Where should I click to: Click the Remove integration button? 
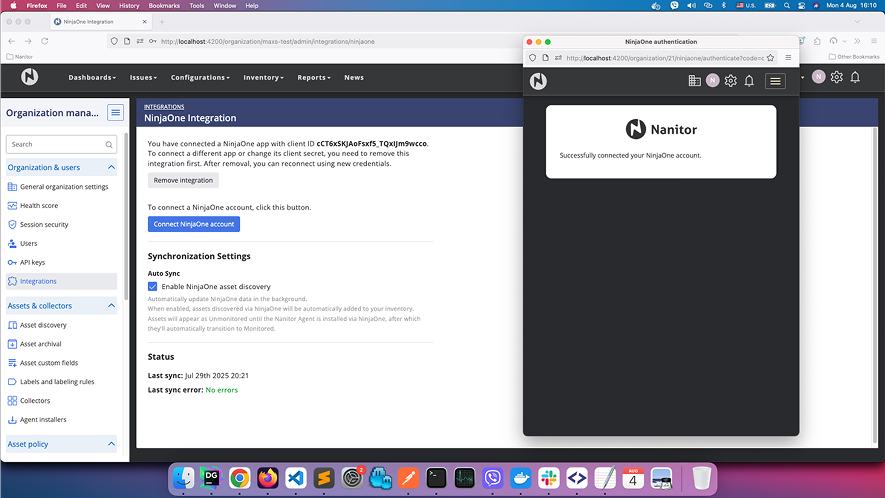pyautogui.click(x=183, y=180)
